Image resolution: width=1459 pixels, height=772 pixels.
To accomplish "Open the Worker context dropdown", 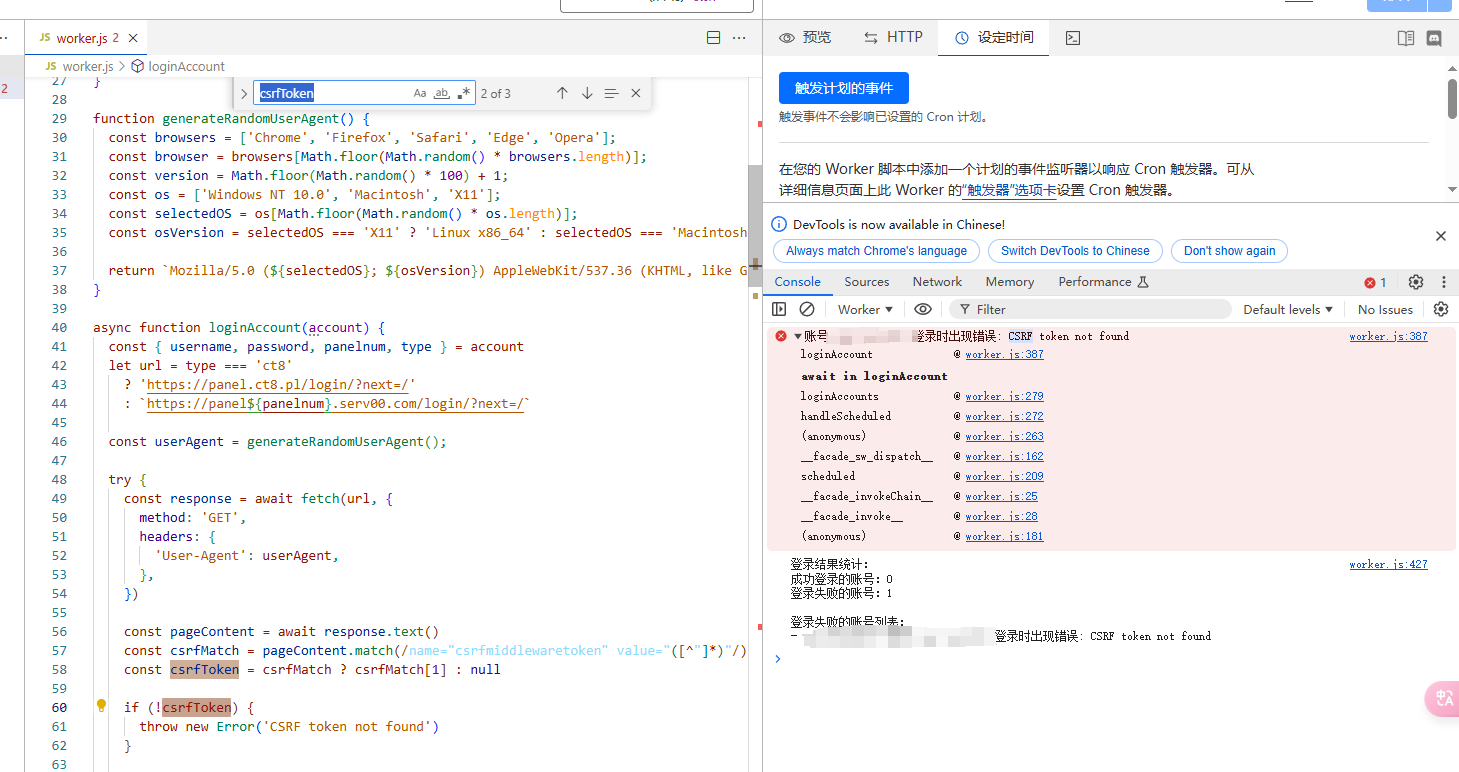I will [865, 309].
